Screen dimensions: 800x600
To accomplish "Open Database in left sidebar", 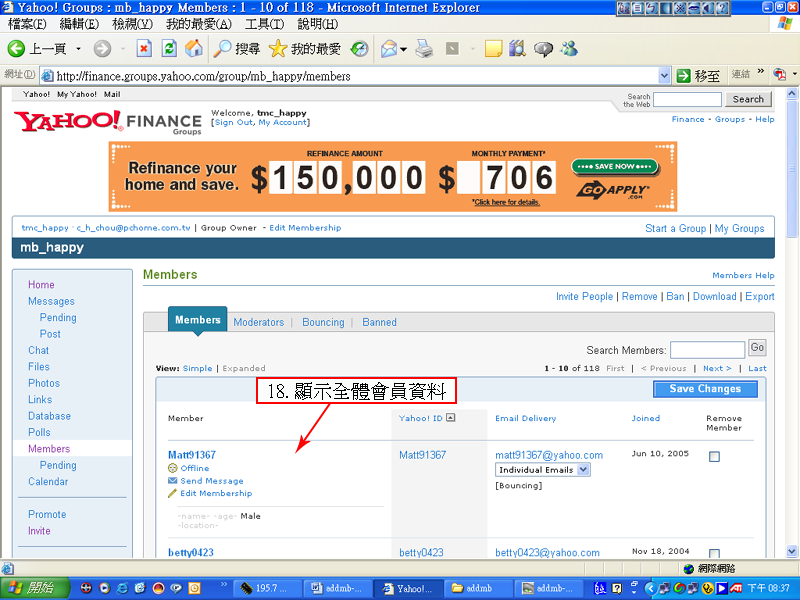I will (x=49, y=416).
